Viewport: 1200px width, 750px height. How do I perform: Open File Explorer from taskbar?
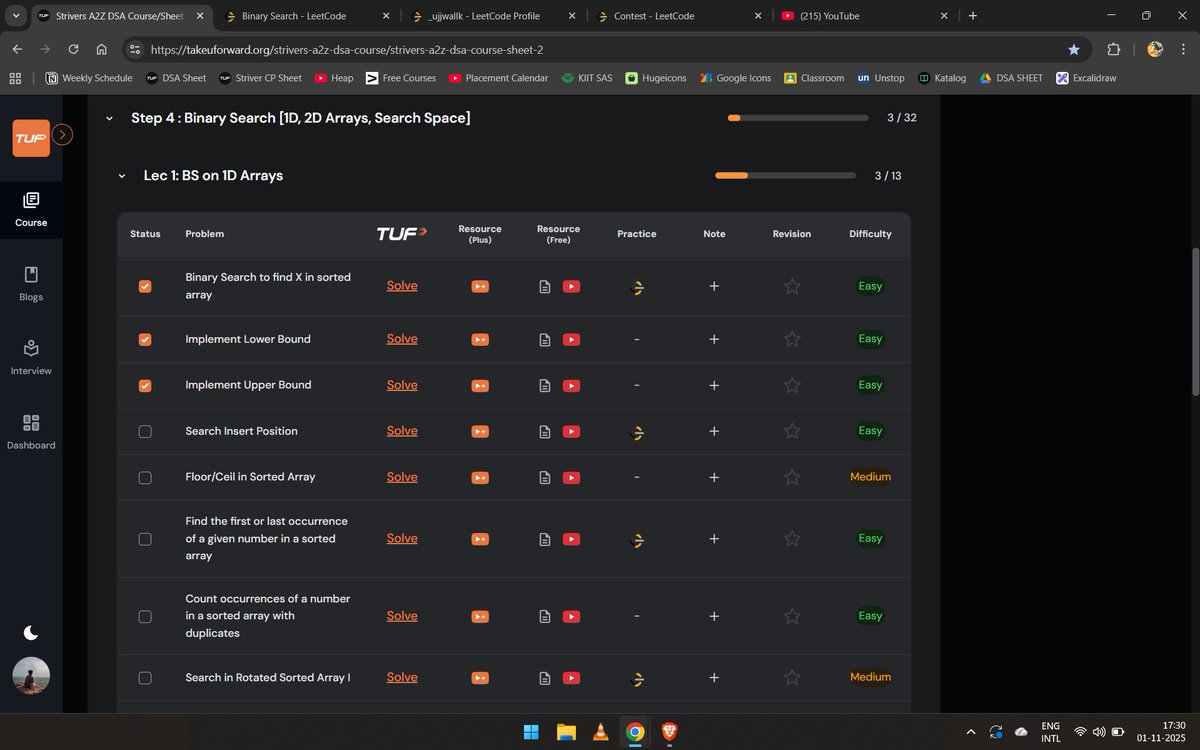pos(566,732)
